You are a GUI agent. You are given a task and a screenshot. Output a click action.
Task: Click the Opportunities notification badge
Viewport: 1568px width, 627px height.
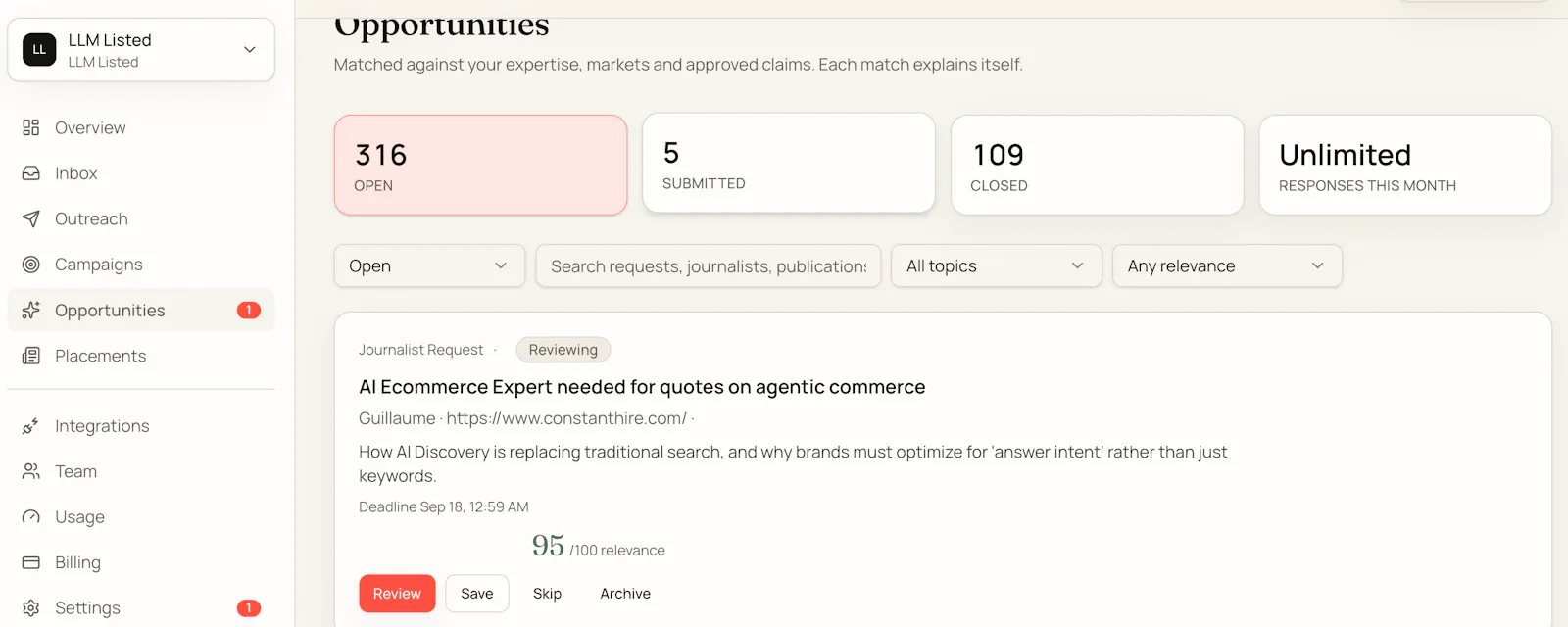249,311
